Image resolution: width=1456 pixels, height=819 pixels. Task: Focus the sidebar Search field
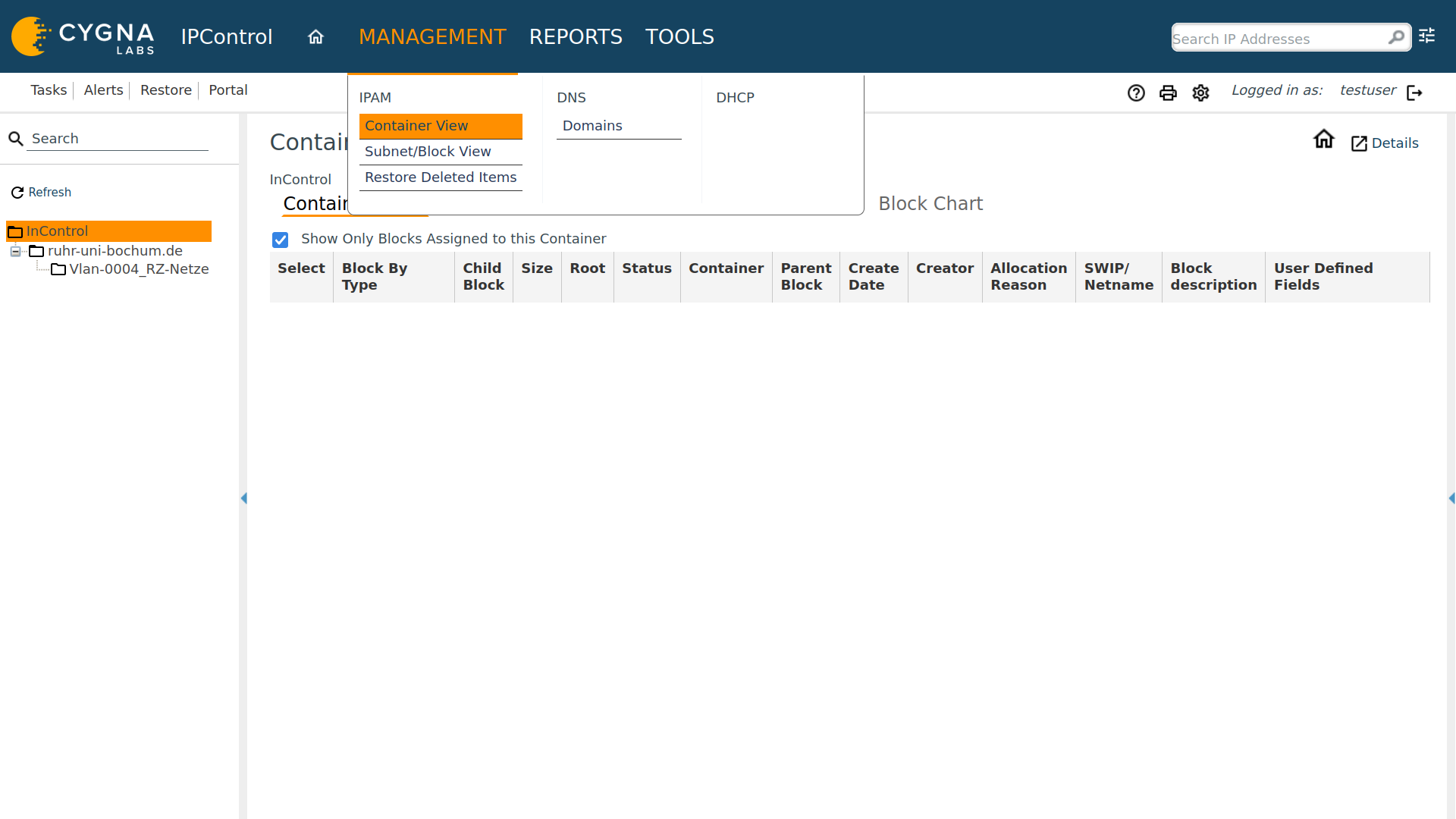(x=118, y=139)
